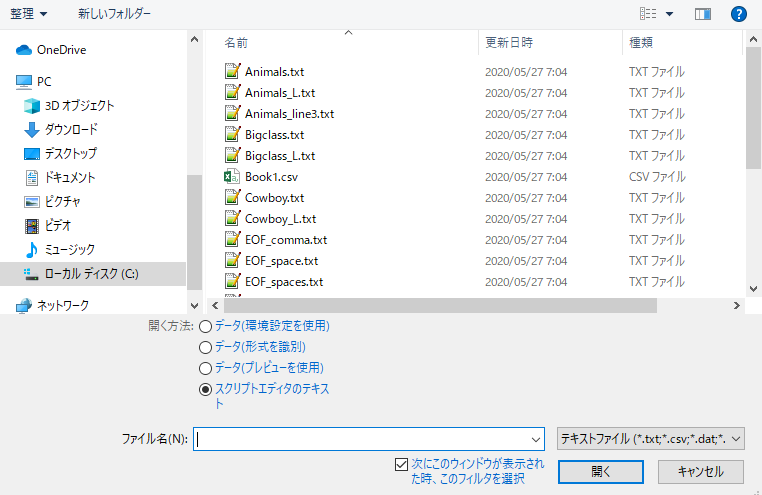Click the Cowboy_L.txt file name
Screen dimensions: 762x495
click(x=280, y=219)
